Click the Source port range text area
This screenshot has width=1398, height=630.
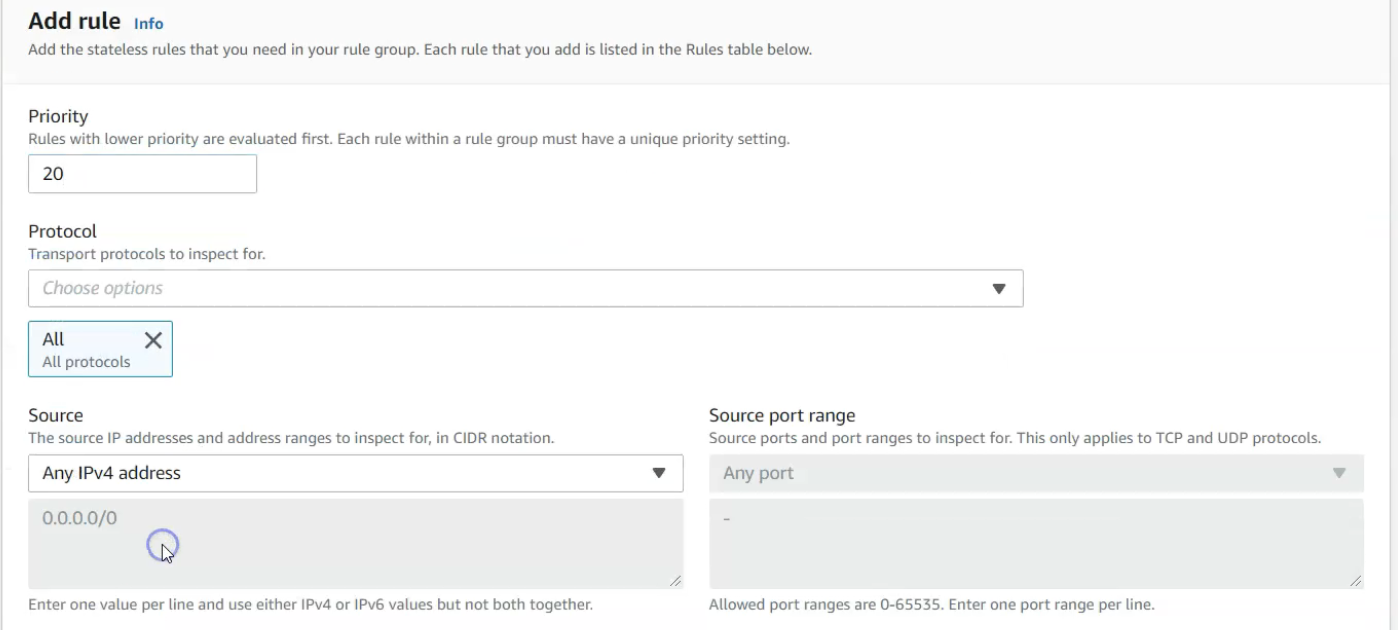pyautogui.click(x=1035, y=543)
